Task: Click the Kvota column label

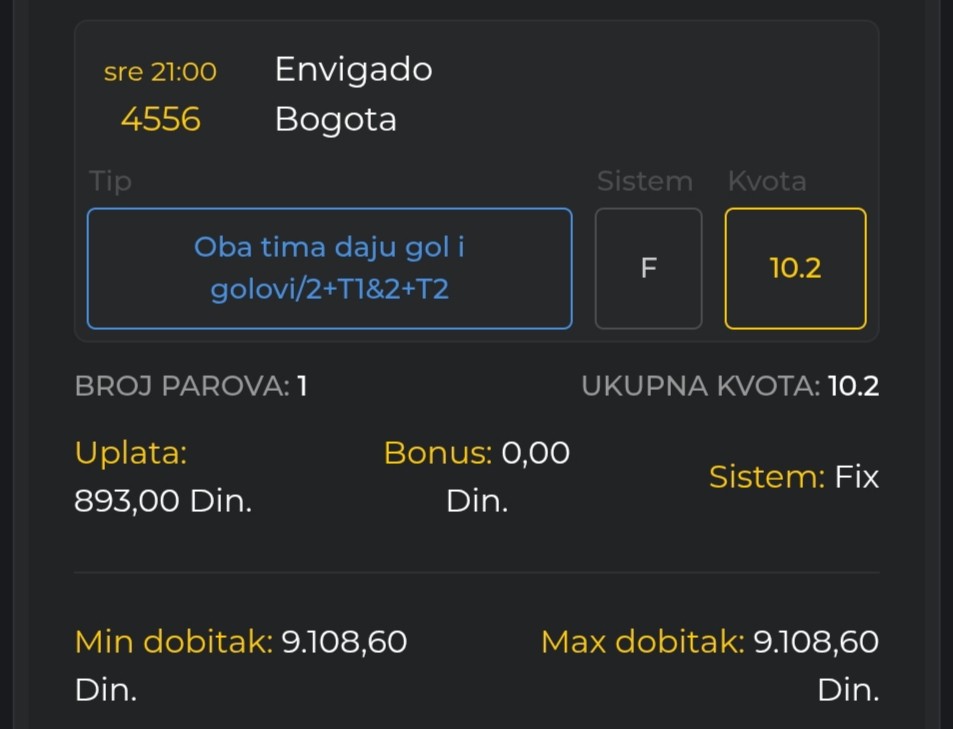Action: coord(766,181)
